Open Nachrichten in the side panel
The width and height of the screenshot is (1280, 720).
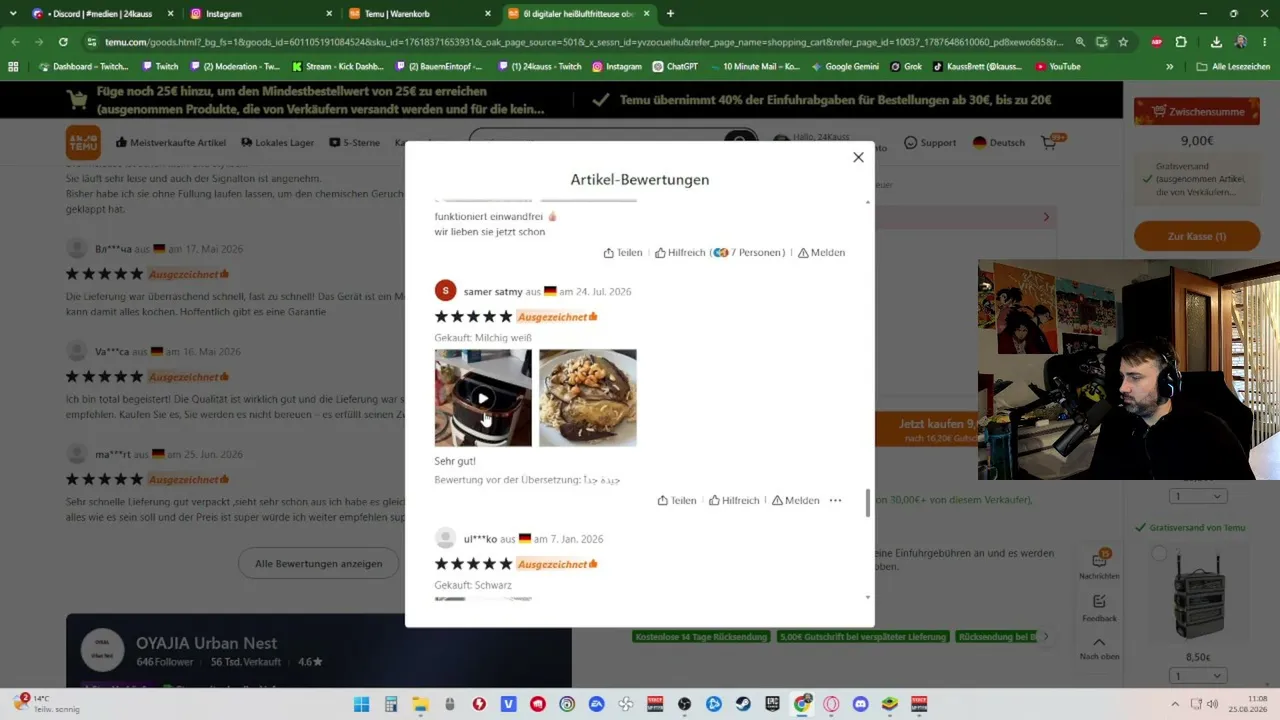coord(1099,565)
